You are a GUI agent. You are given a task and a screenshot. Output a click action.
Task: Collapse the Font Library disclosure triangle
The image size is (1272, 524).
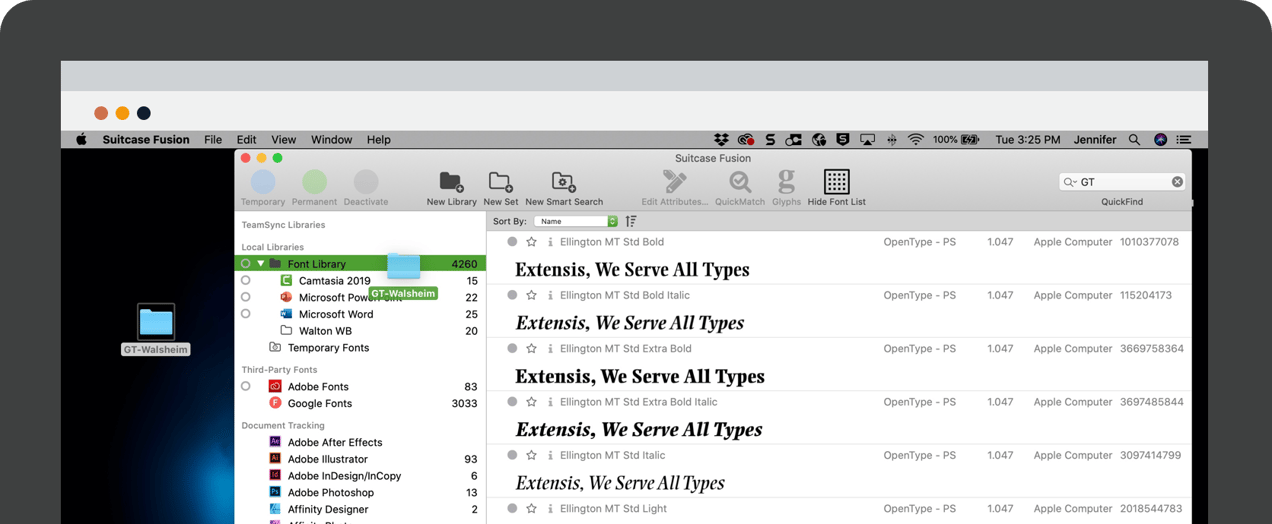[x=261, y=264]
